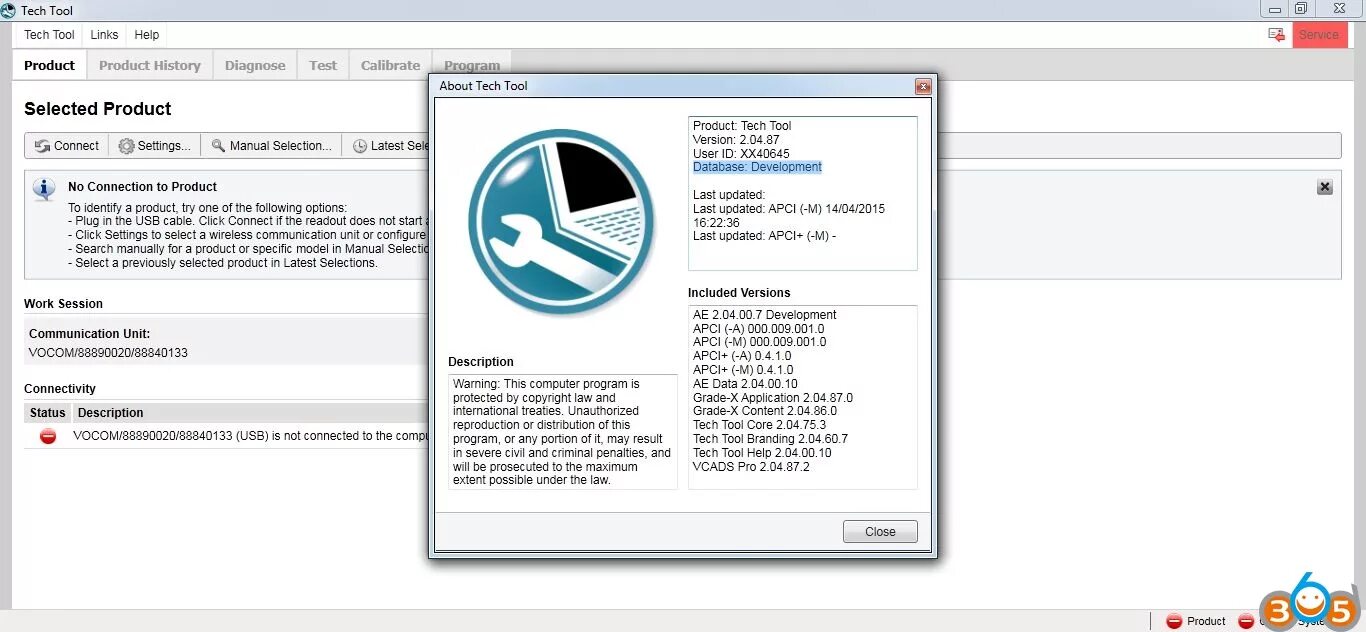The width and height of the screenshot is (1366, 632).
Task: Restore down the main Tech Tool window
Action: [1300, 9]
